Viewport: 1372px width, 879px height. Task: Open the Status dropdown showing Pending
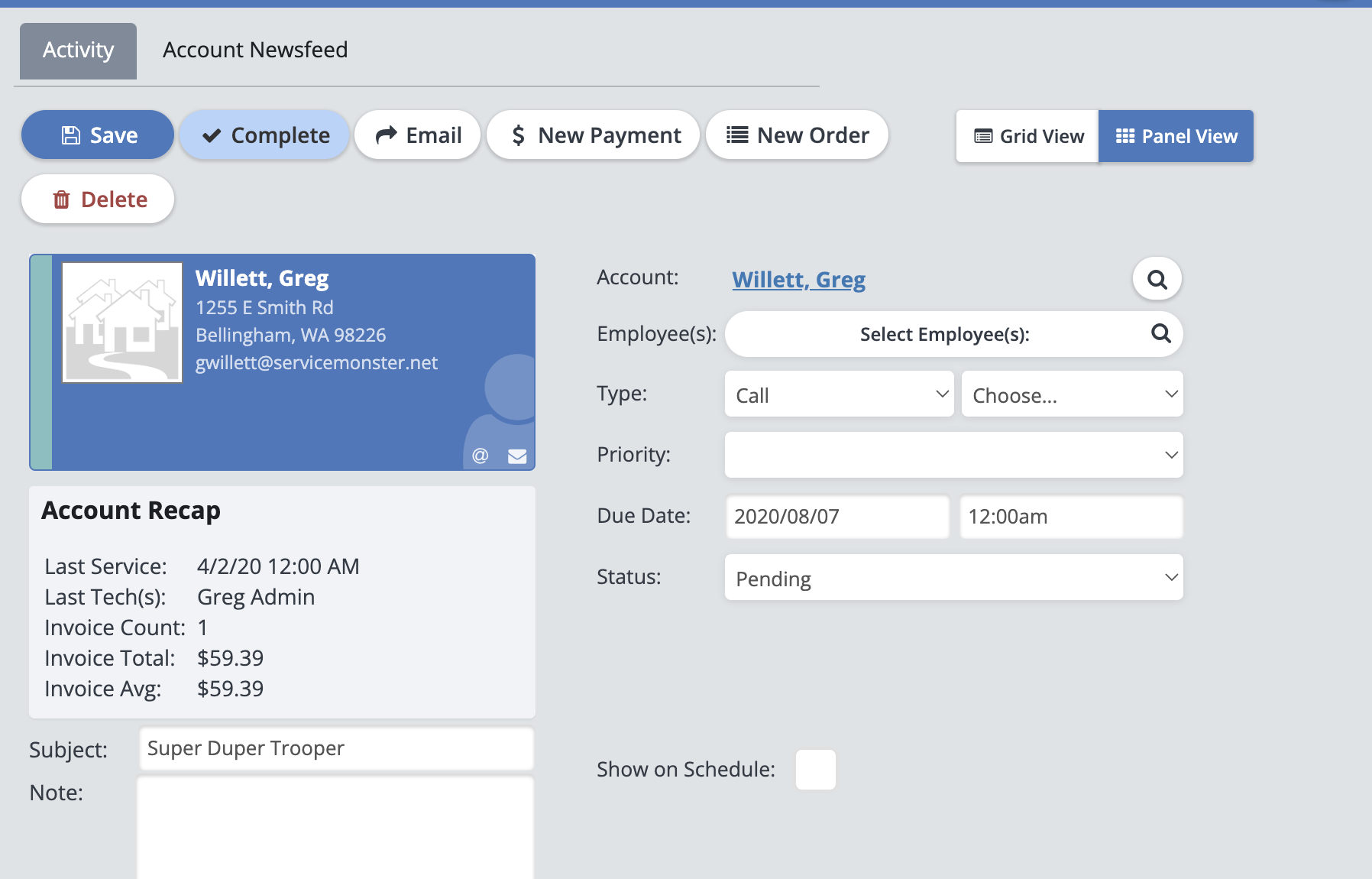[x=953, y=578]
